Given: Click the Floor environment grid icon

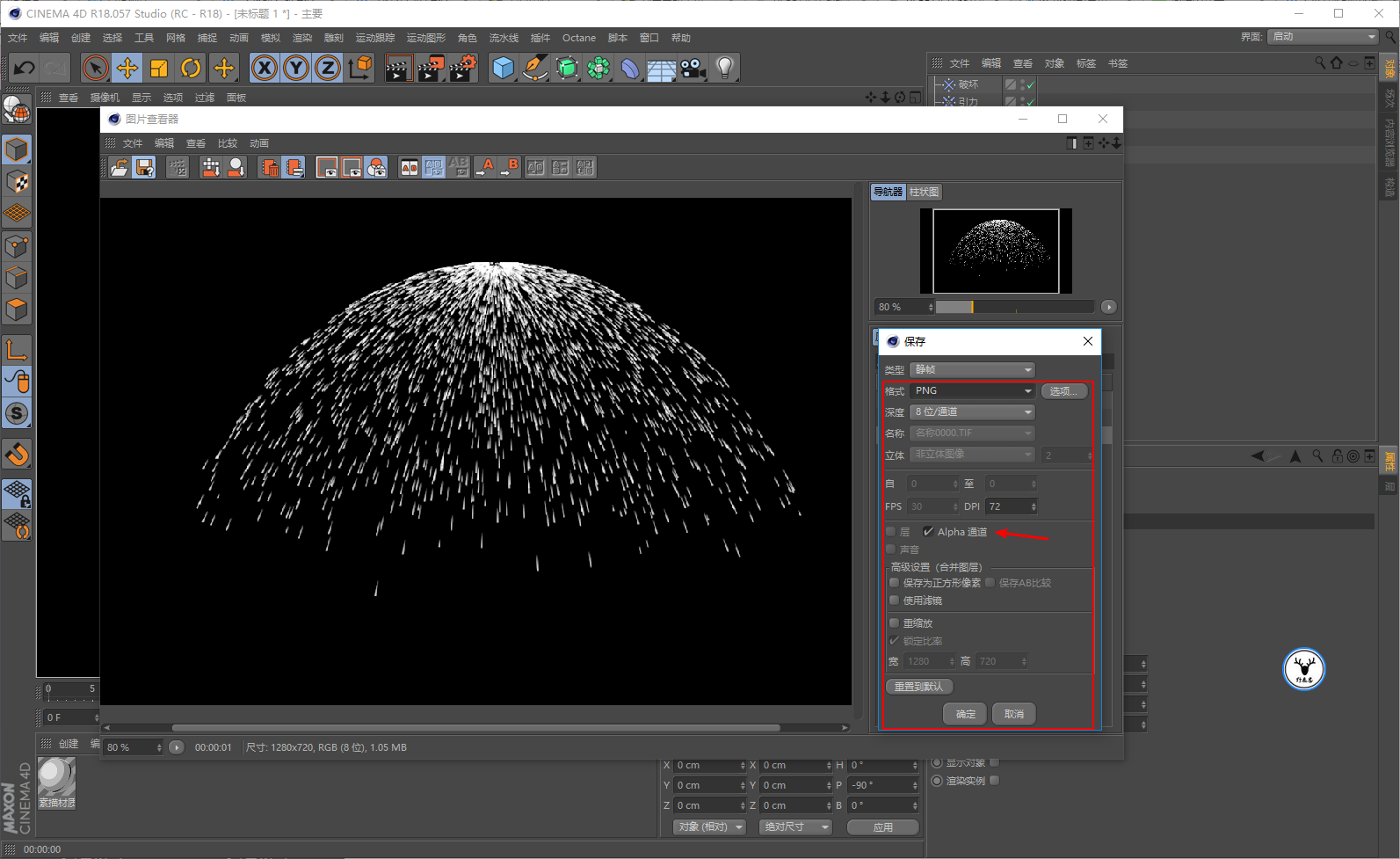Looking at the screenshot, I should (x=662, y=68).
